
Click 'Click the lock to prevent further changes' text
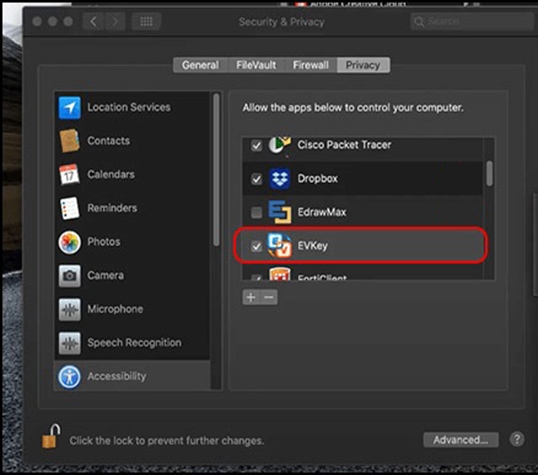click(167, 440)
